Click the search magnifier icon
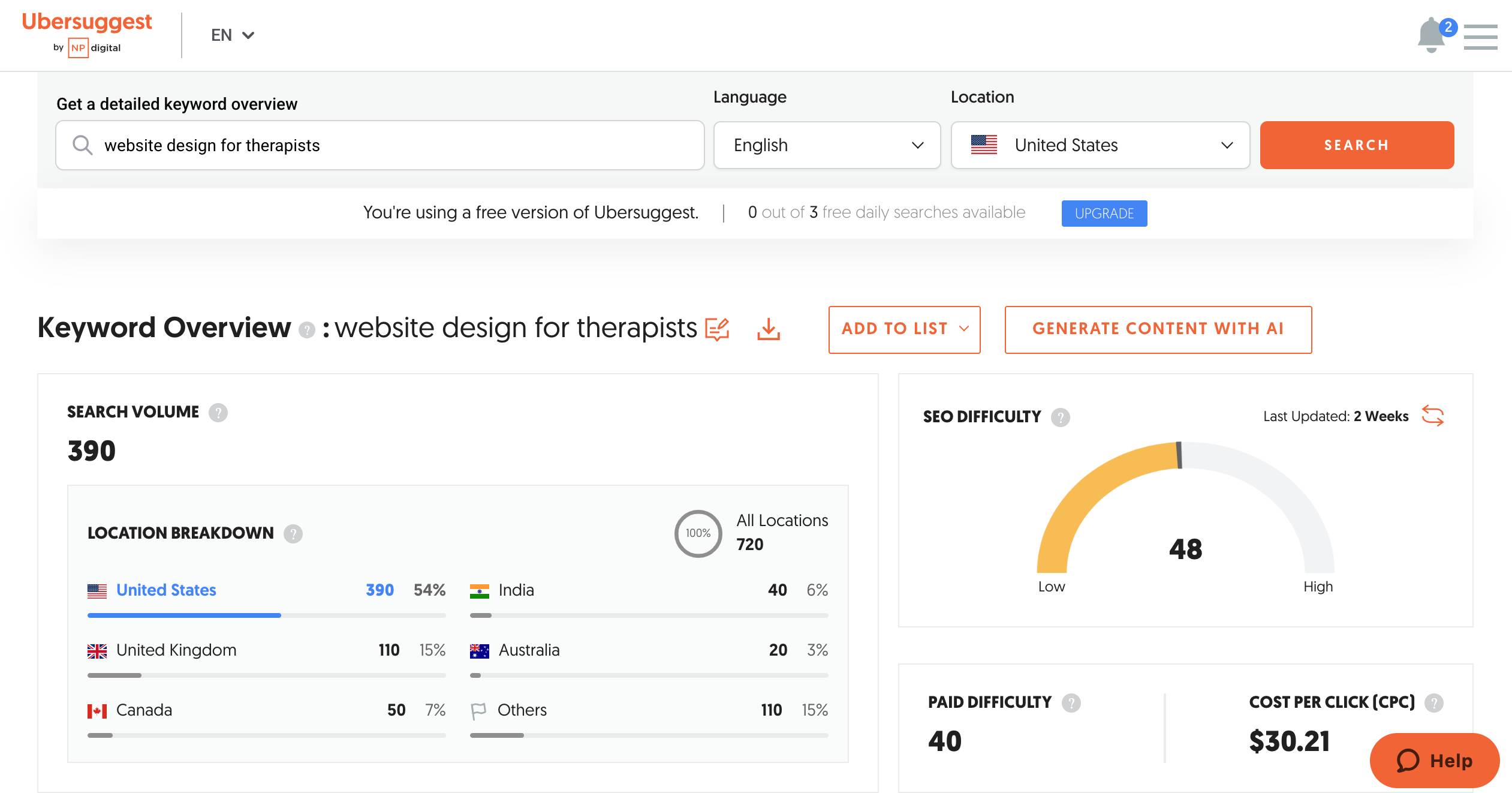1512x793 pixels. 82,145
